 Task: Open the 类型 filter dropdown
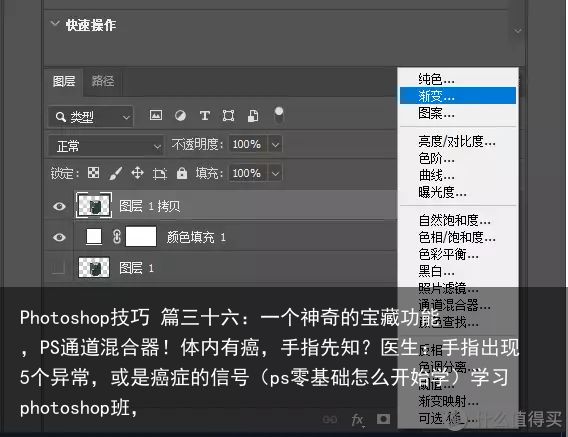coord(91,117)
